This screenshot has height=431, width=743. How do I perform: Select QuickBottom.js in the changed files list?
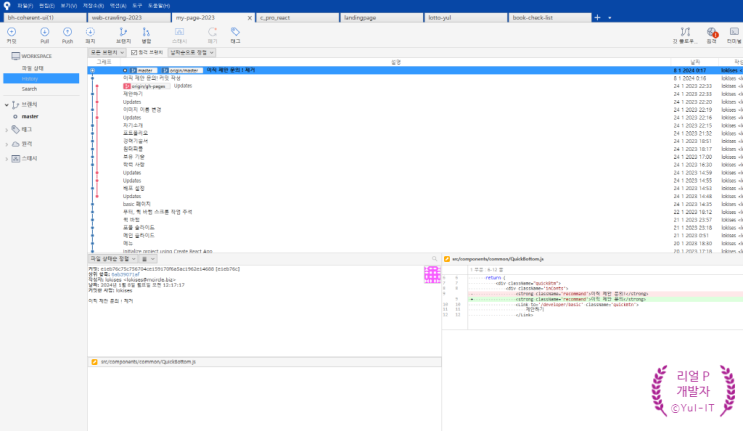pos(264,362)
